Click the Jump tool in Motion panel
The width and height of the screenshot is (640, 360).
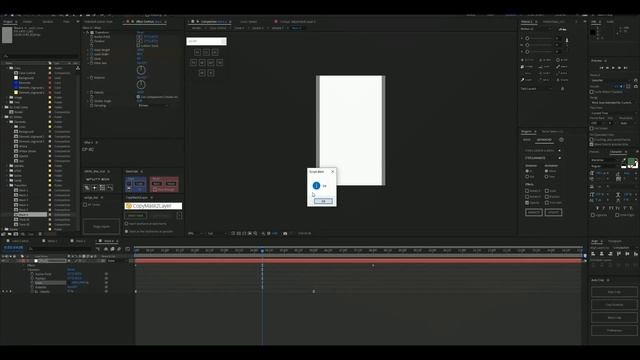tap(544, 67)
